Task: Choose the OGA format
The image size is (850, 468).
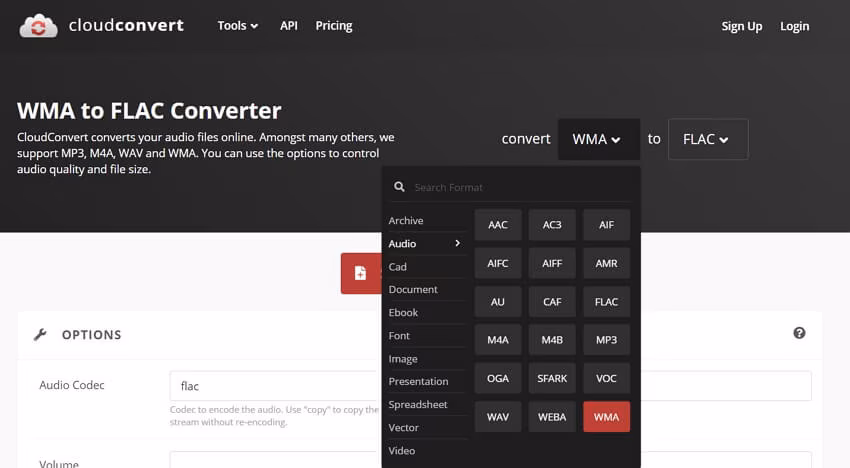Action: point(498,378)
